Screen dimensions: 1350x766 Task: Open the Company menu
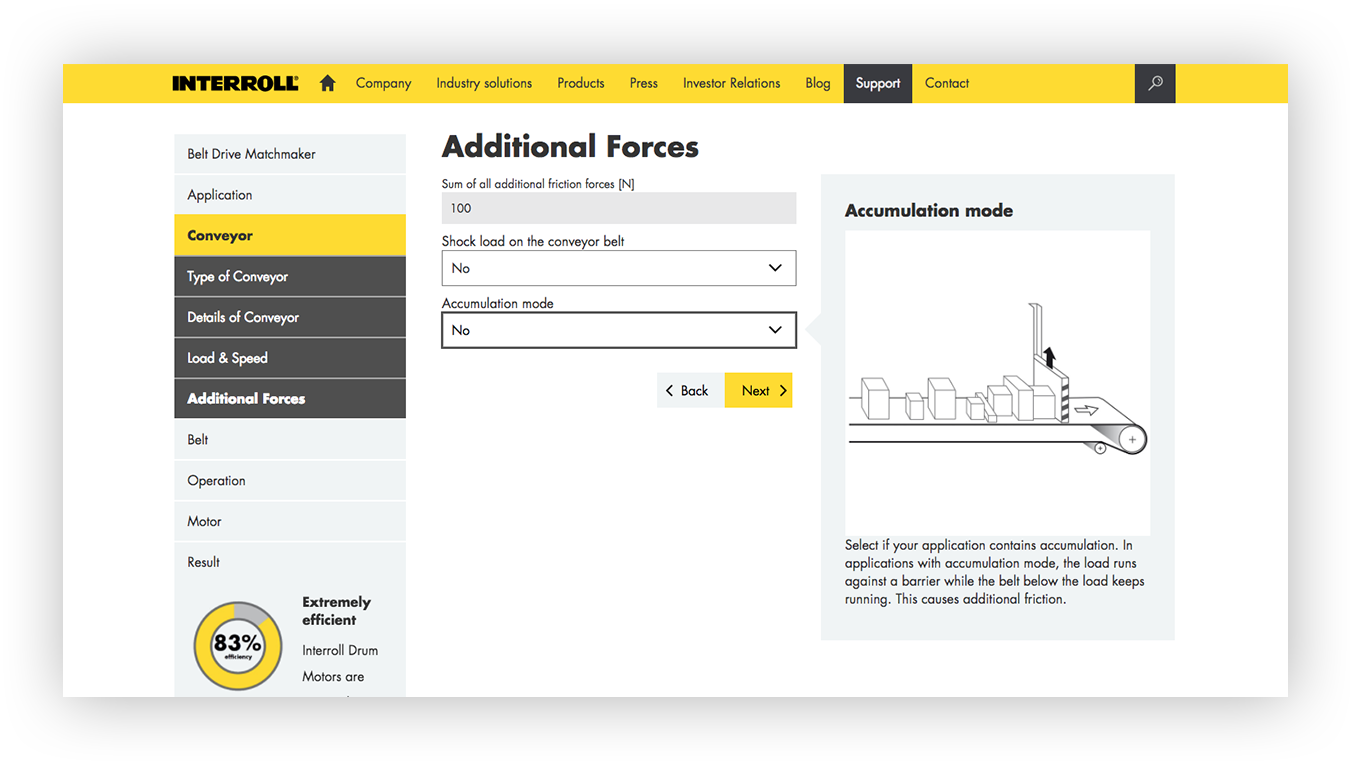click(383, 84)
